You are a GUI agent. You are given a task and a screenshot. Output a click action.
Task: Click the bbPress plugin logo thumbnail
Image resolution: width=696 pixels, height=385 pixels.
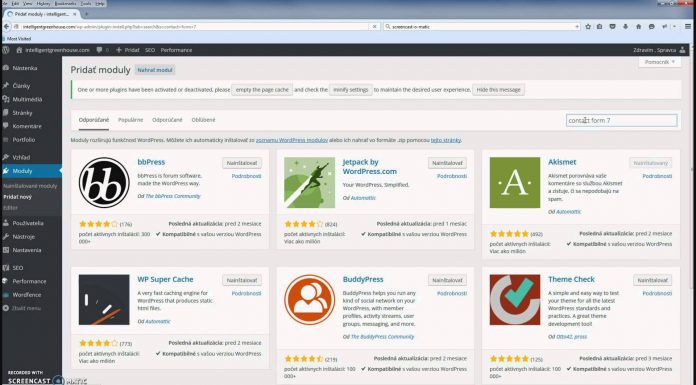(x=104, y=183)
